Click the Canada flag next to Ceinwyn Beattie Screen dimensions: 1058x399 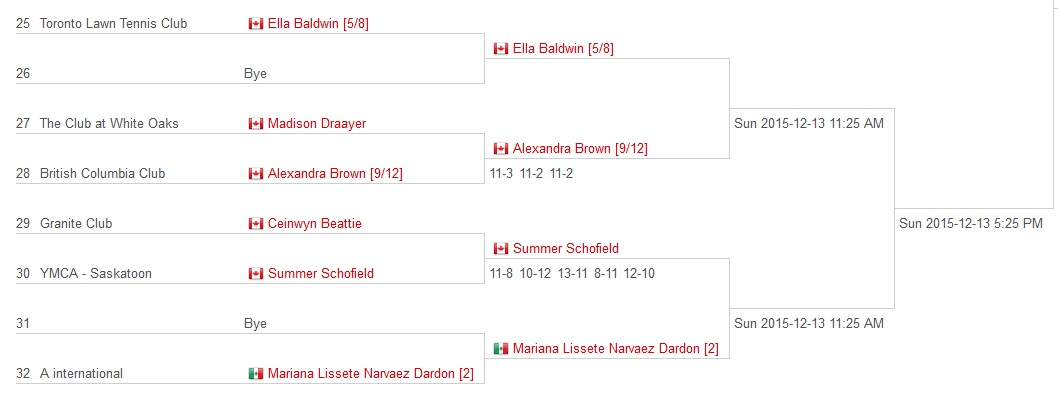tap(256, 223)
